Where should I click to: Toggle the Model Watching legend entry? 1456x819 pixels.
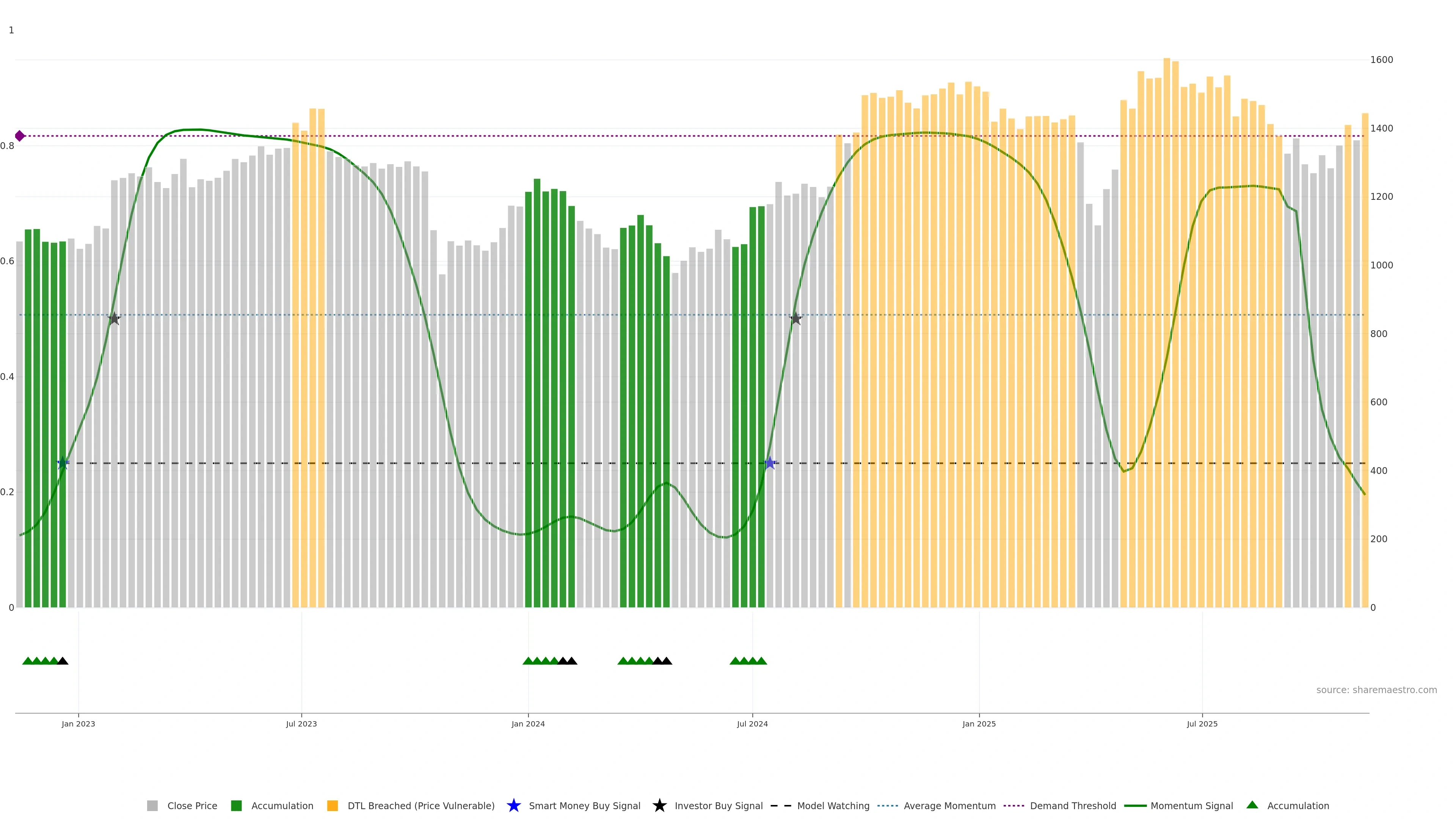click(833, 805)
